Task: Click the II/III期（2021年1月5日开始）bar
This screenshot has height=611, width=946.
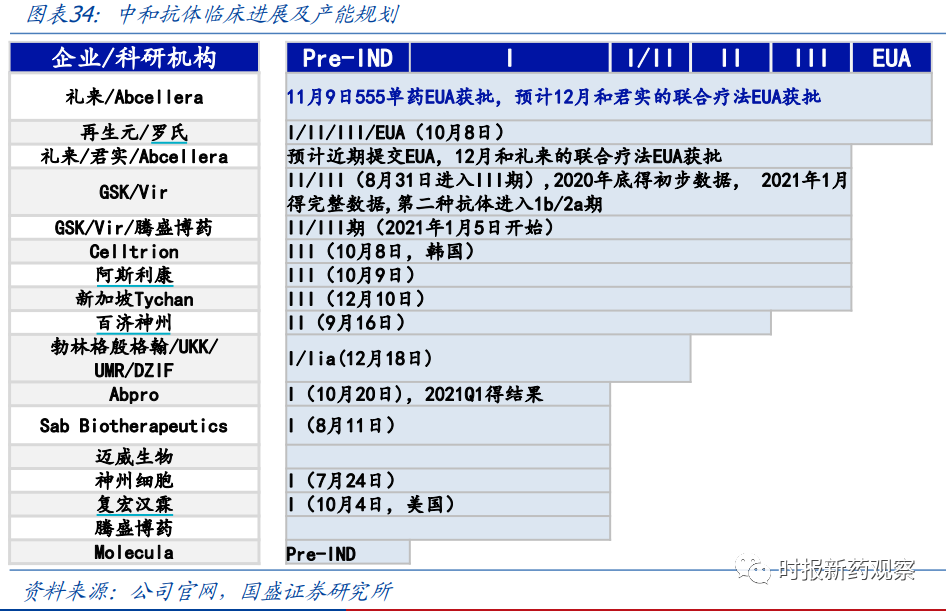Action: coord(568,227)
